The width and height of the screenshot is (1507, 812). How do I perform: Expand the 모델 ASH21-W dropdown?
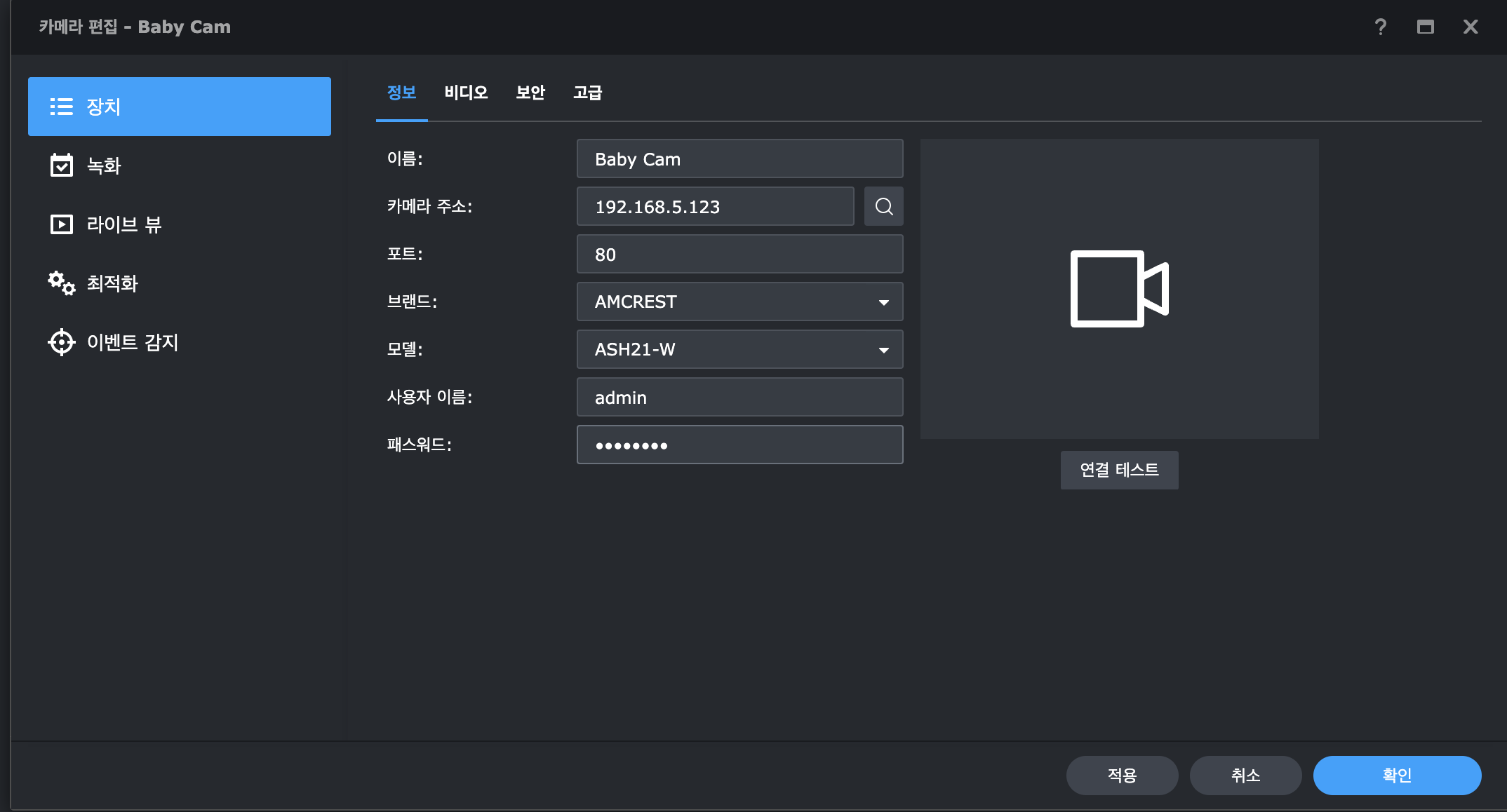pyautogui.click(x=883, y=350)
